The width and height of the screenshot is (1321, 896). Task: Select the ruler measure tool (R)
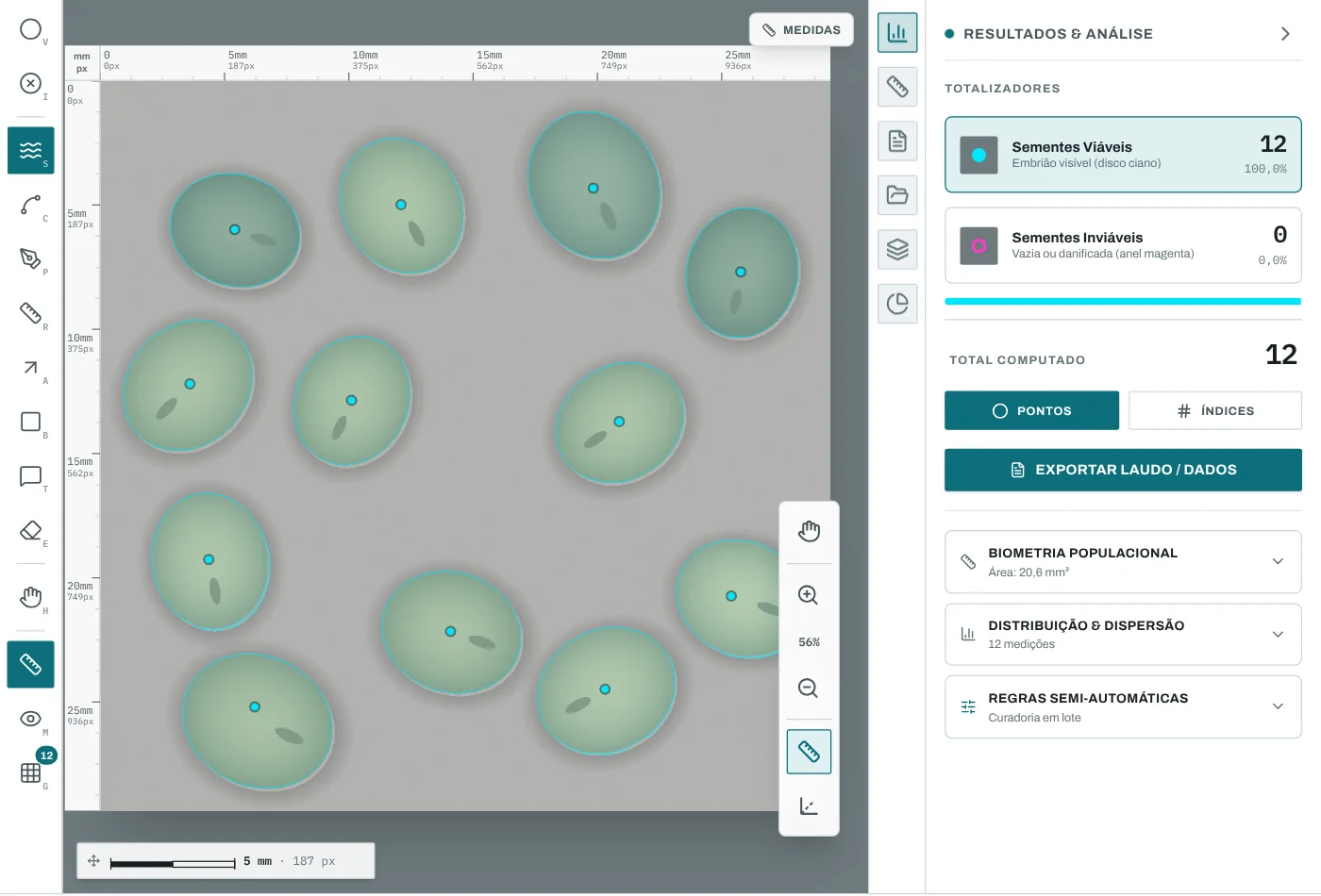pos(30,313)
